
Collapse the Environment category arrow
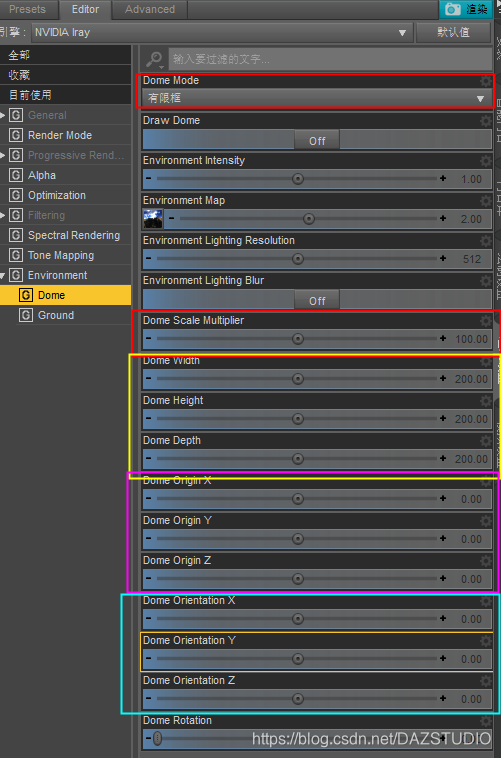coord(3,276)
